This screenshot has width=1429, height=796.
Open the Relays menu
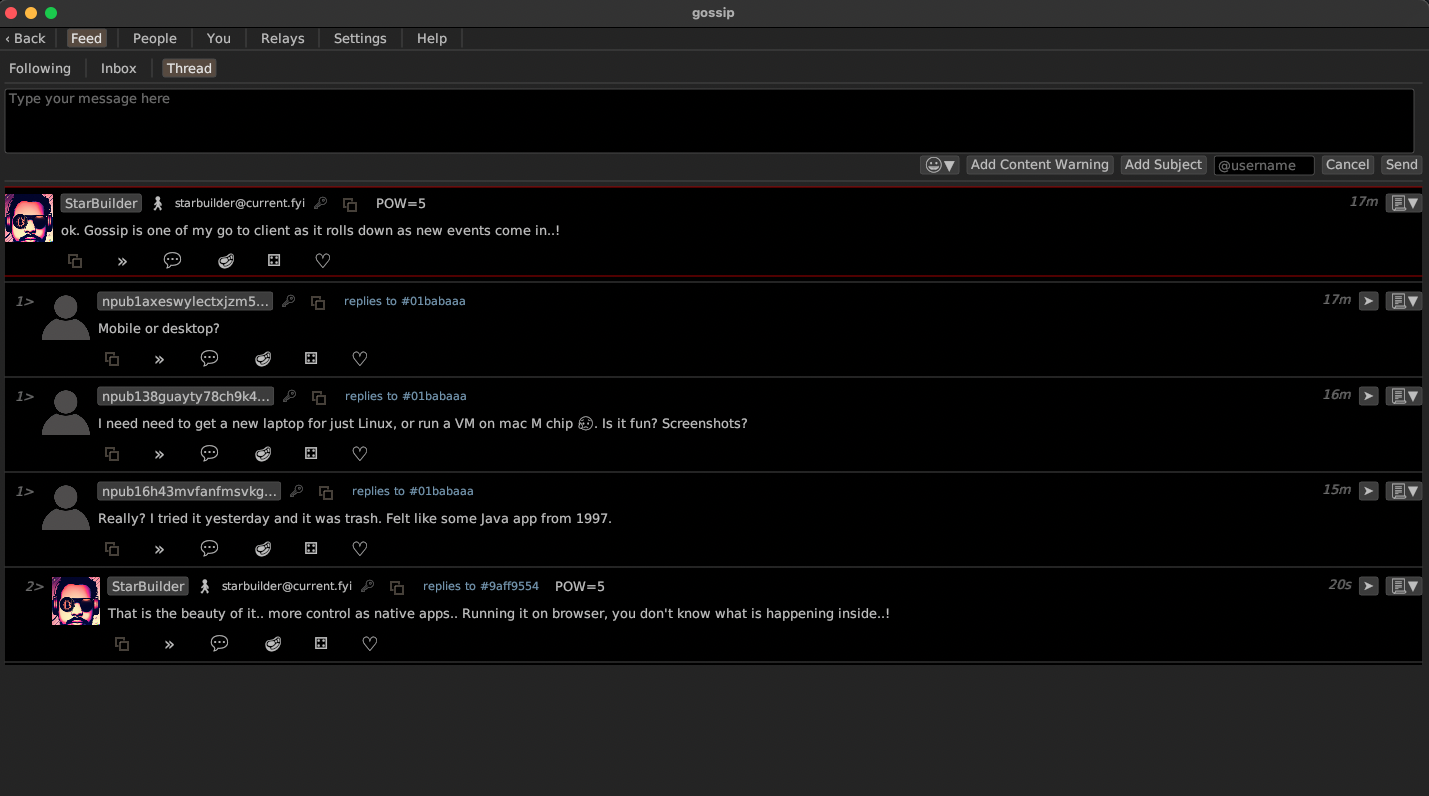tap(282, 38)
